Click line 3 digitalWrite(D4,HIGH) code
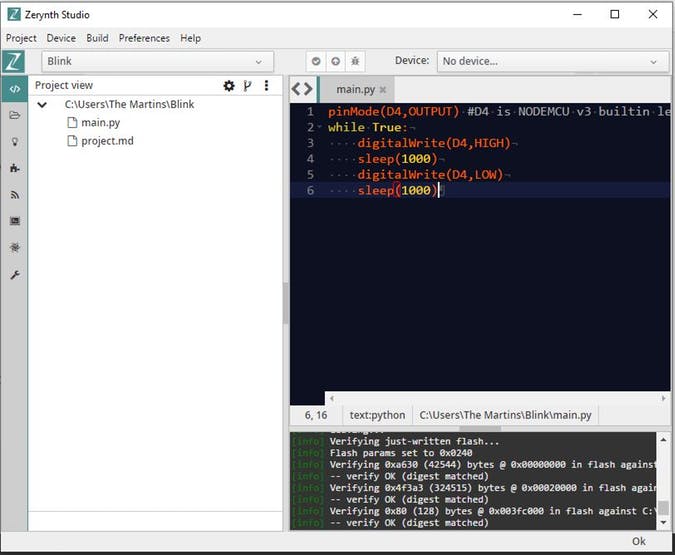This screenshot has width=675, height=555. pyautogui.click(x=434, y=143)
